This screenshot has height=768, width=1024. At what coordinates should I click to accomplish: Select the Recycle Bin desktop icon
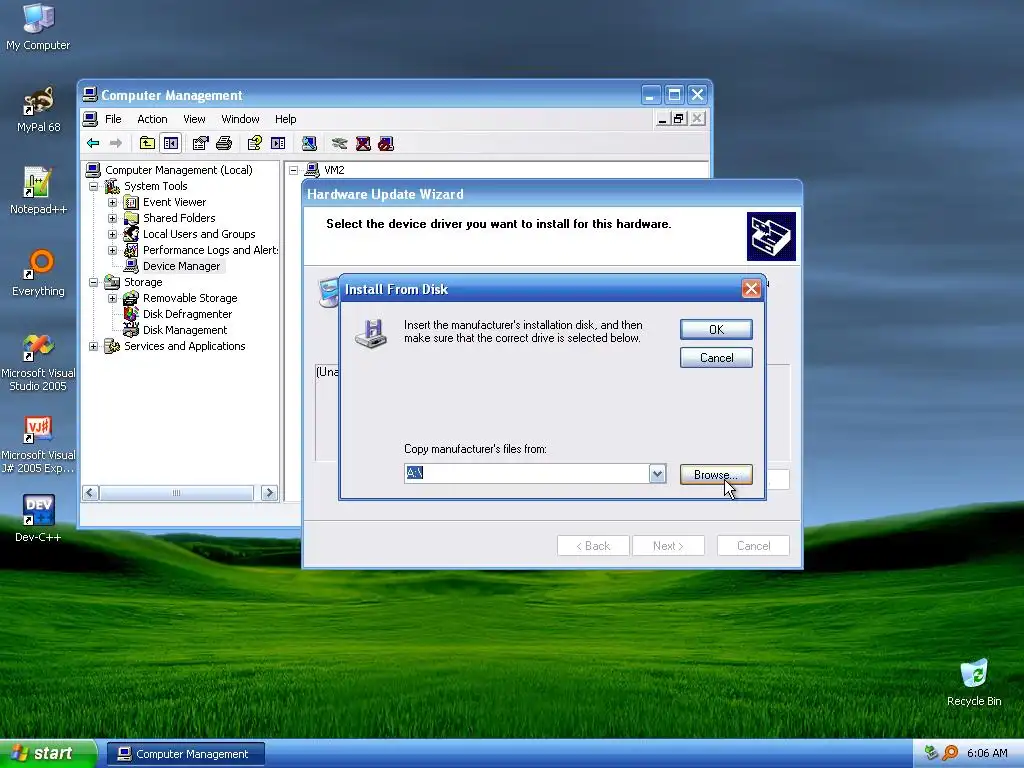coord(974,683)
